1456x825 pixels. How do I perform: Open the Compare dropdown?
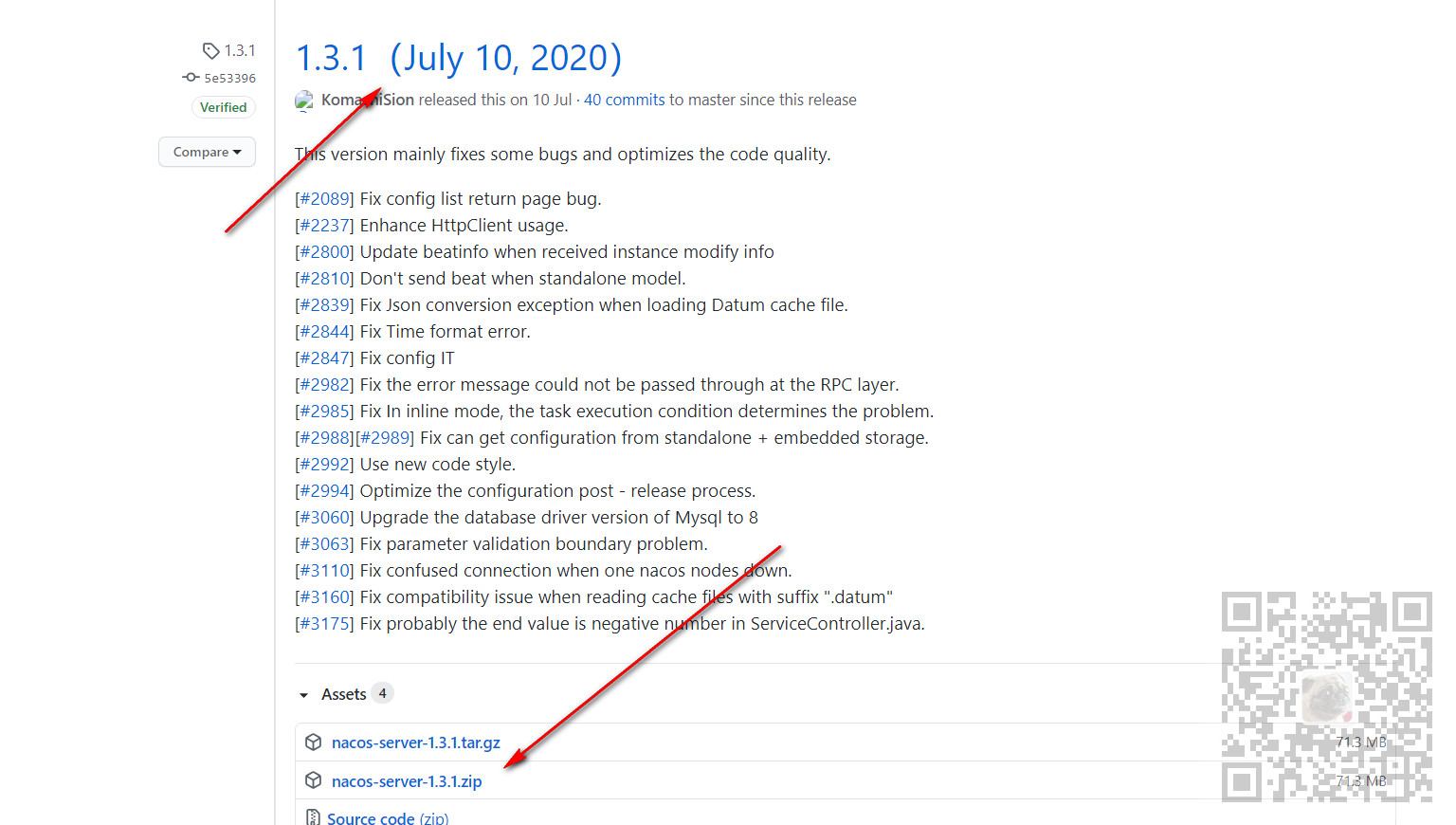(207, 152)
